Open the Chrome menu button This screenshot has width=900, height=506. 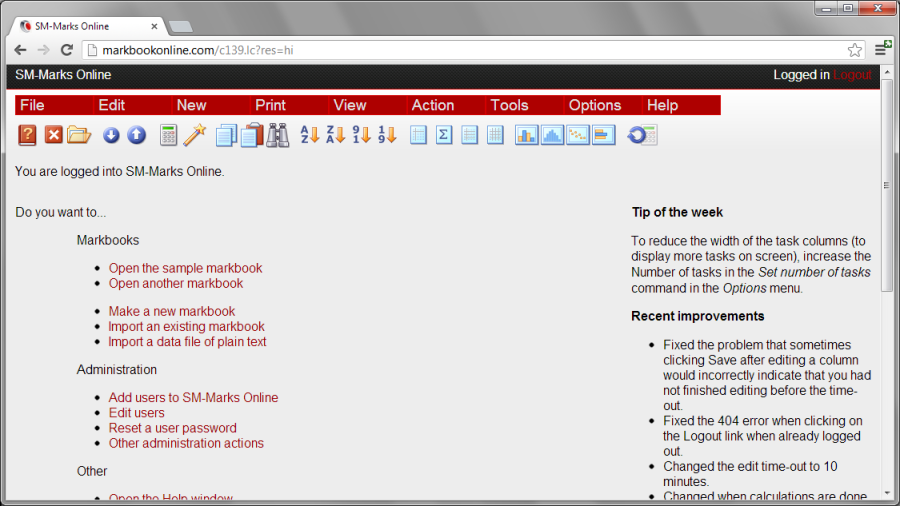(x=880, y=49)
